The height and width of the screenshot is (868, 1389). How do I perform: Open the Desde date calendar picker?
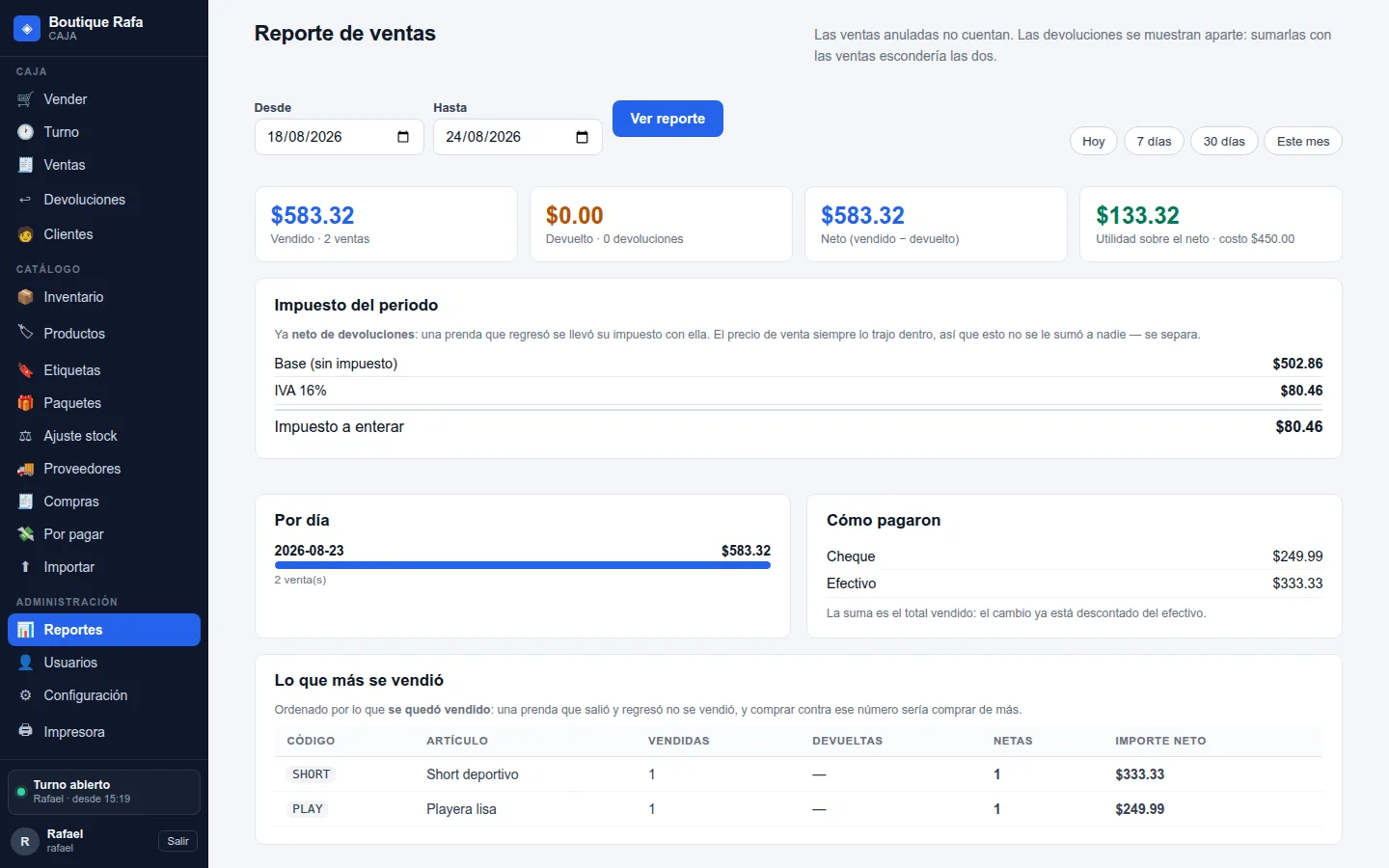tap(403, 137)
